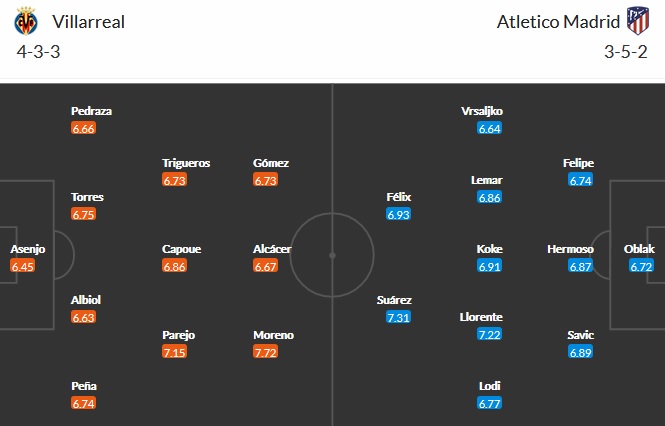Image resolution: width=665 pixels, height=426 pixels.
Task: Select Moreno's 7.72 rating badge
Action: click(x=266, y=353)
